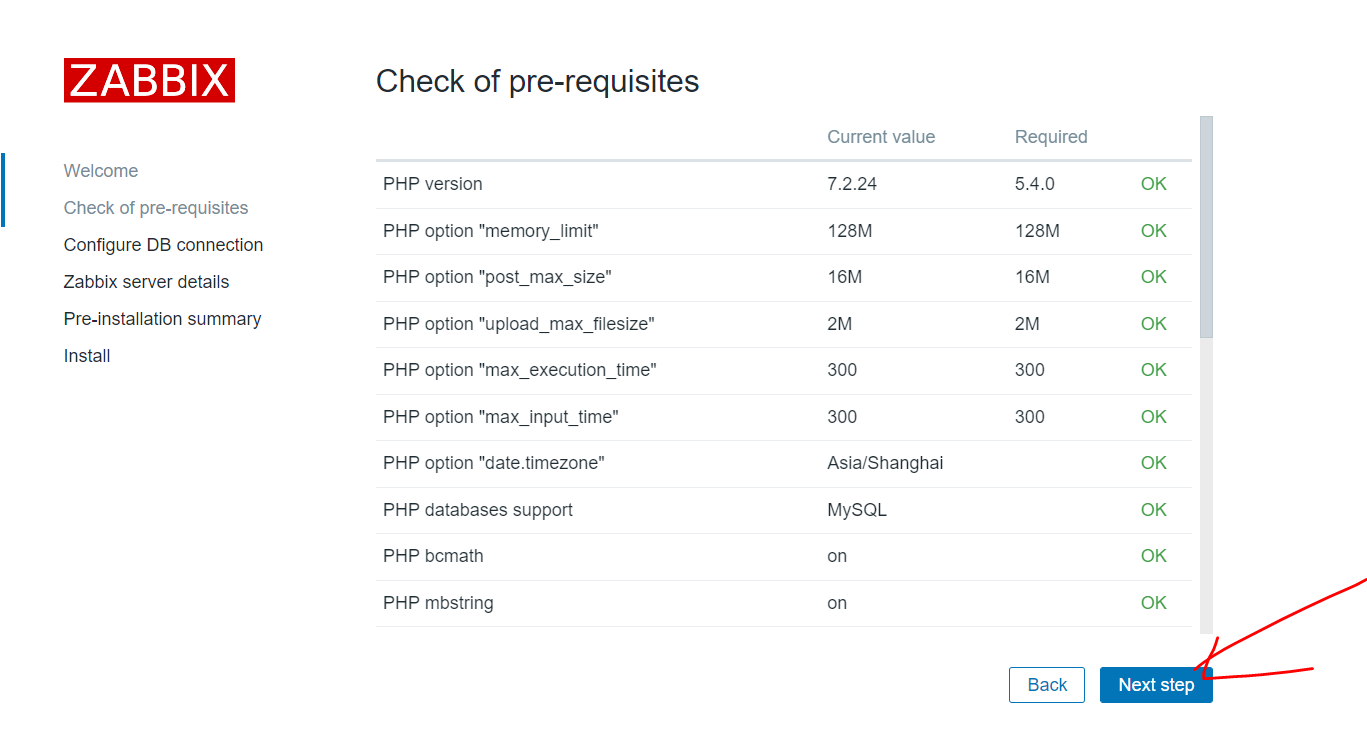This screenshot has height=730, width=1367.
Task: Select the PHP databases support row
Action: (477, 510)
